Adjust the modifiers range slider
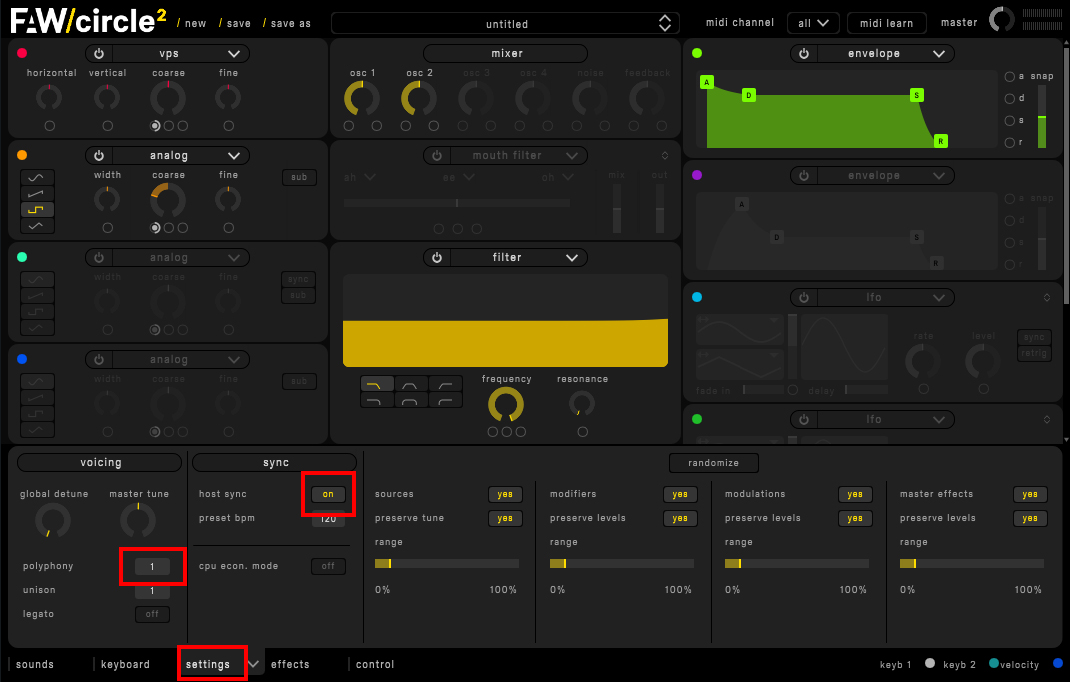1070x682 pixels. pos(622,564)
